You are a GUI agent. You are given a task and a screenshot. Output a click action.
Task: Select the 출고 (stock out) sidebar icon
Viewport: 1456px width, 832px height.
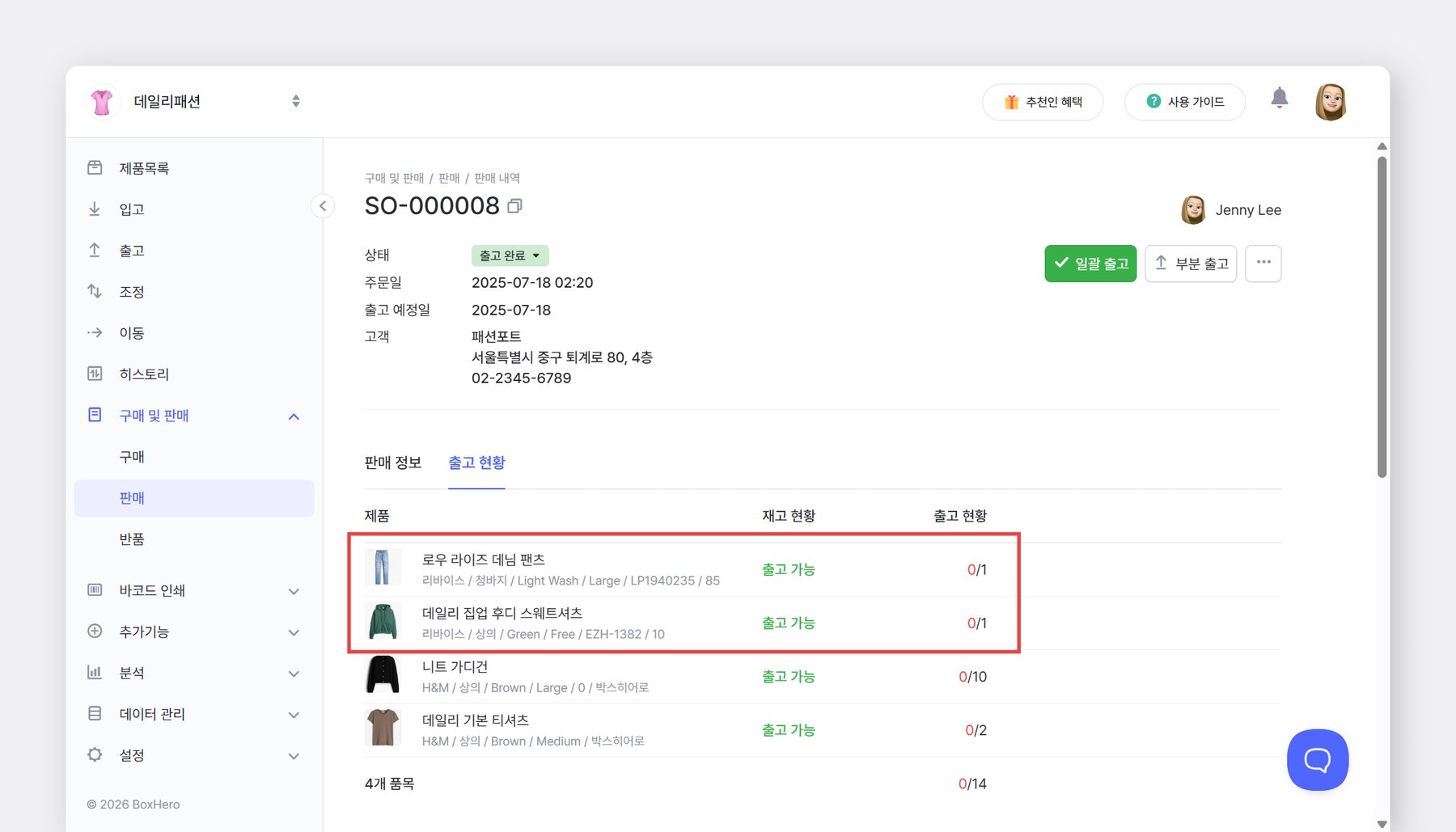95,250
